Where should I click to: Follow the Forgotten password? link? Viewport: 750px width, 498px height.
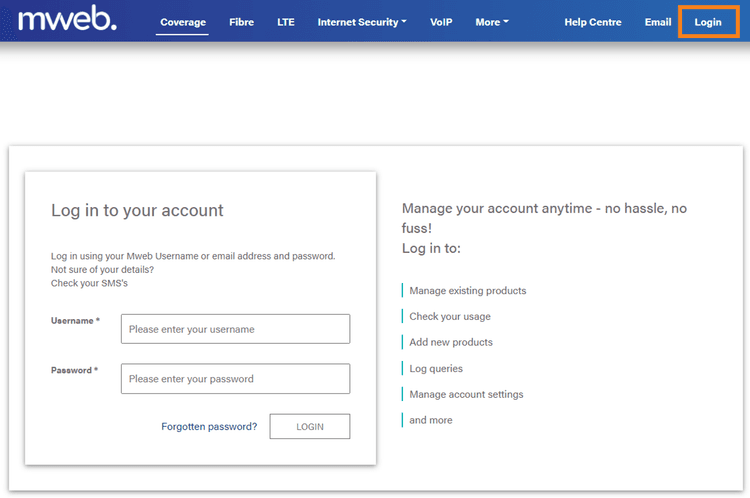click(x=209, y=427)
